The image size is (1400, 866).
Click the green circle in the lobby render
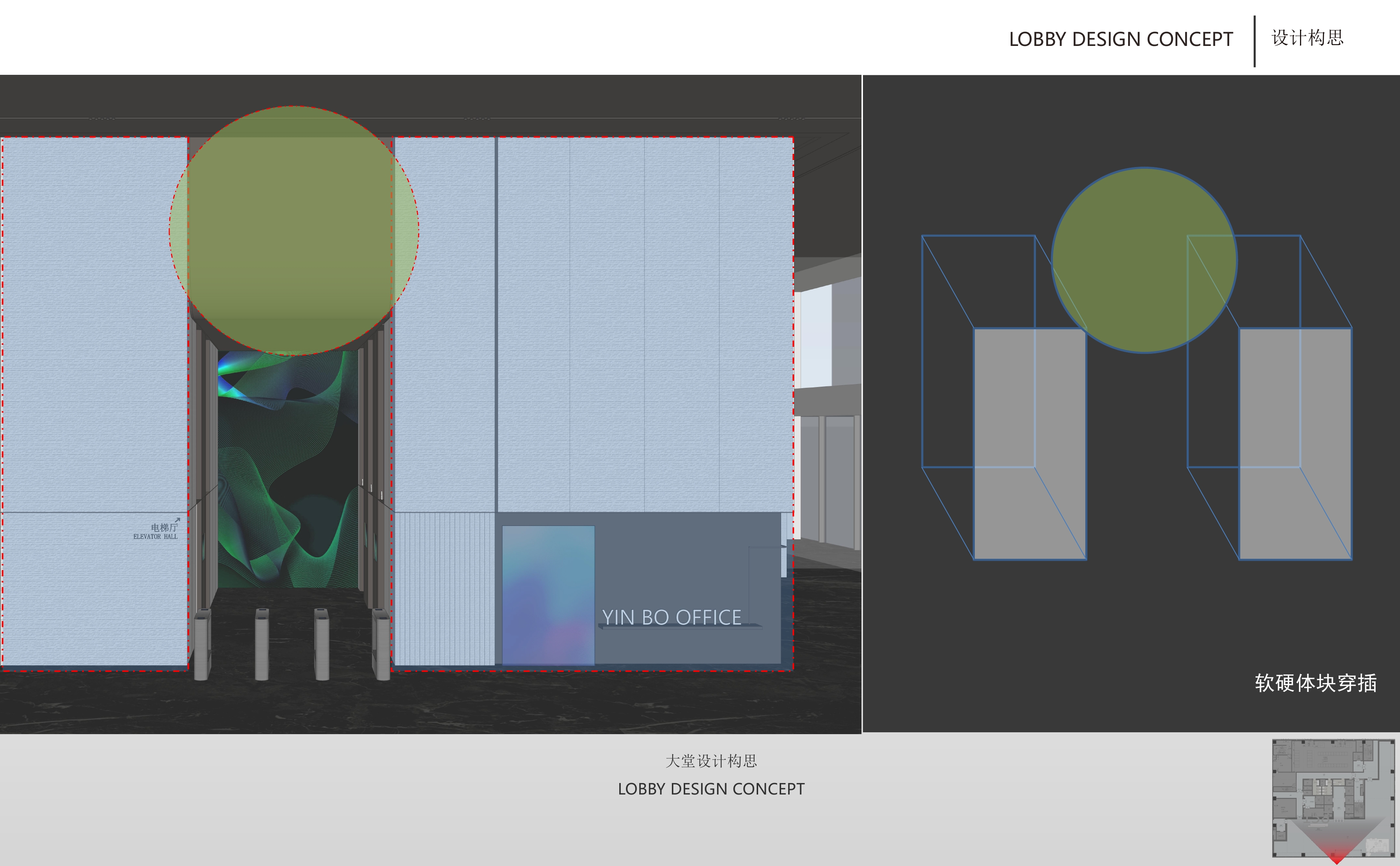coord(294,231)
